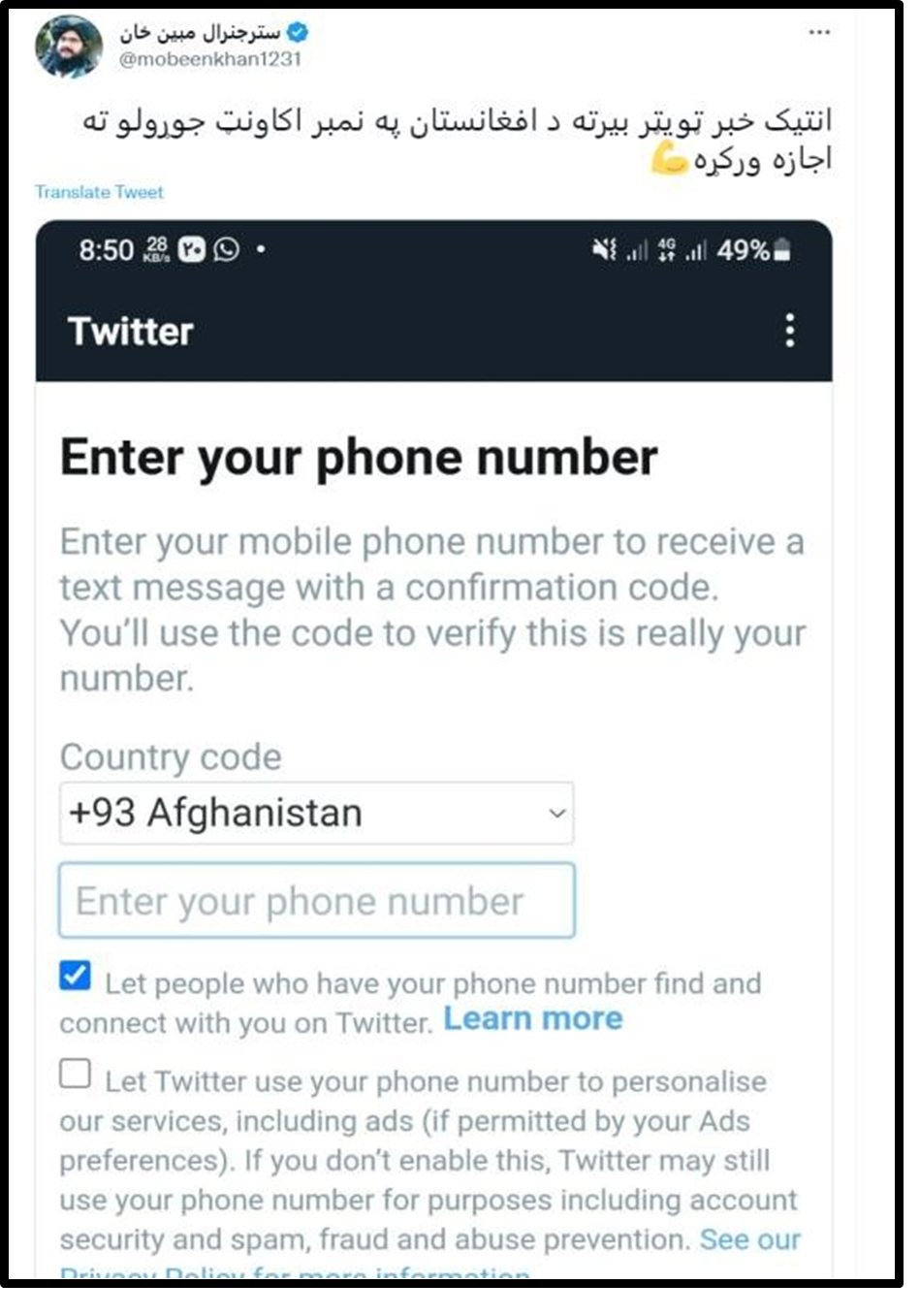This screenshot has height=1316, width=920.
Task: Uncheck the let people find you checkbox
Action: 75,976
